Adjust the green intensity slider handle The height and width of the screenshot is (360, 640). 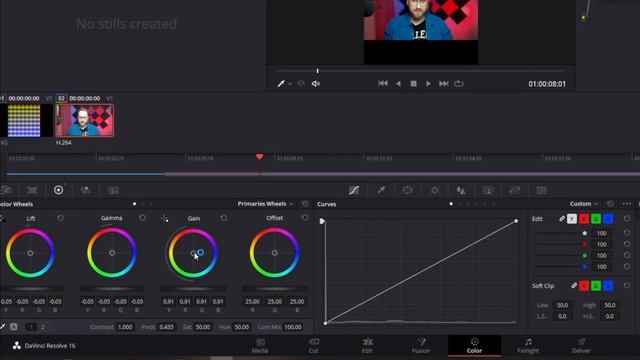pyautogui.click(x=584, y=256)
